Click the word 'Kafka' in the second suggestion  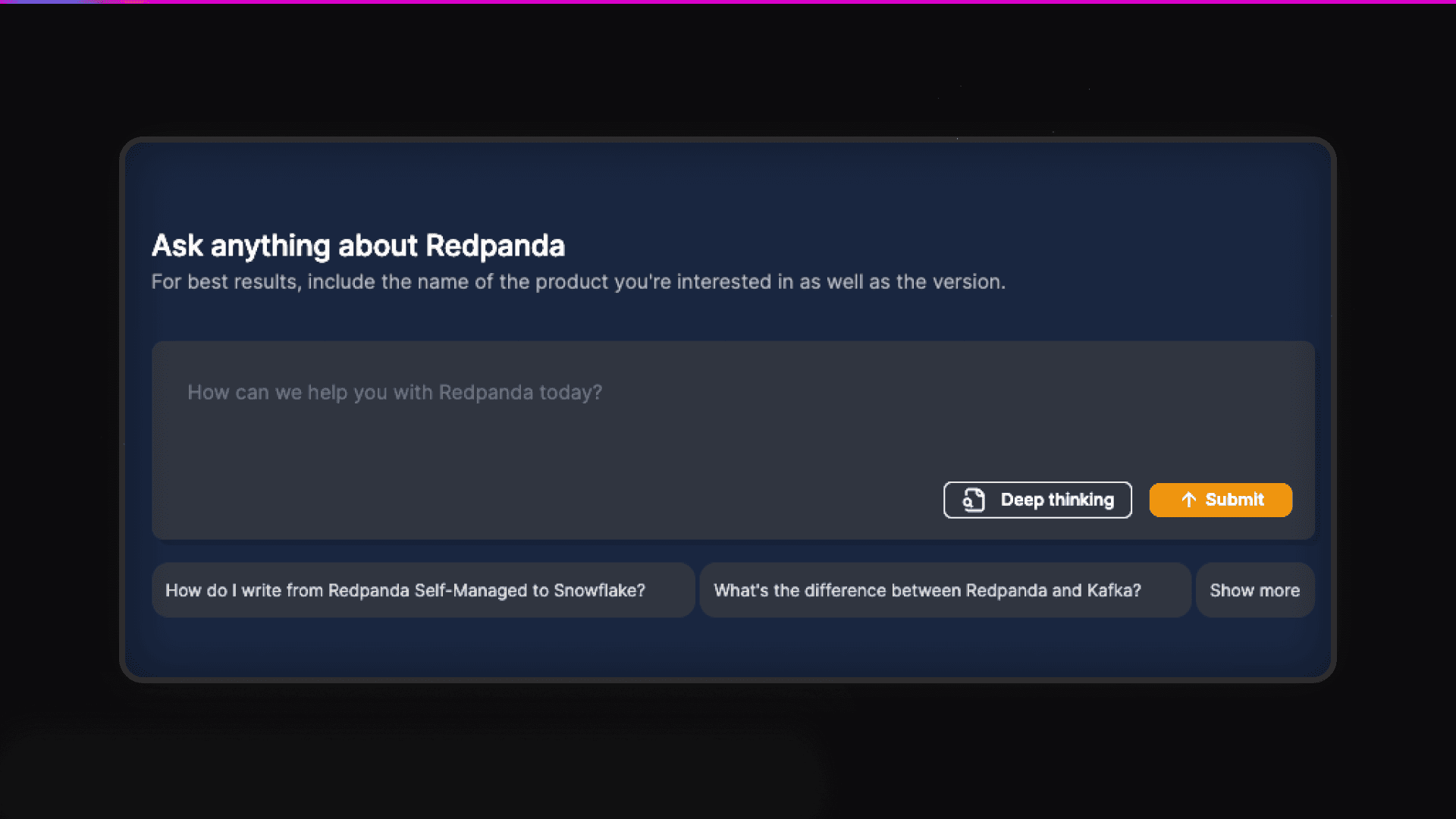click(1109, 590)
